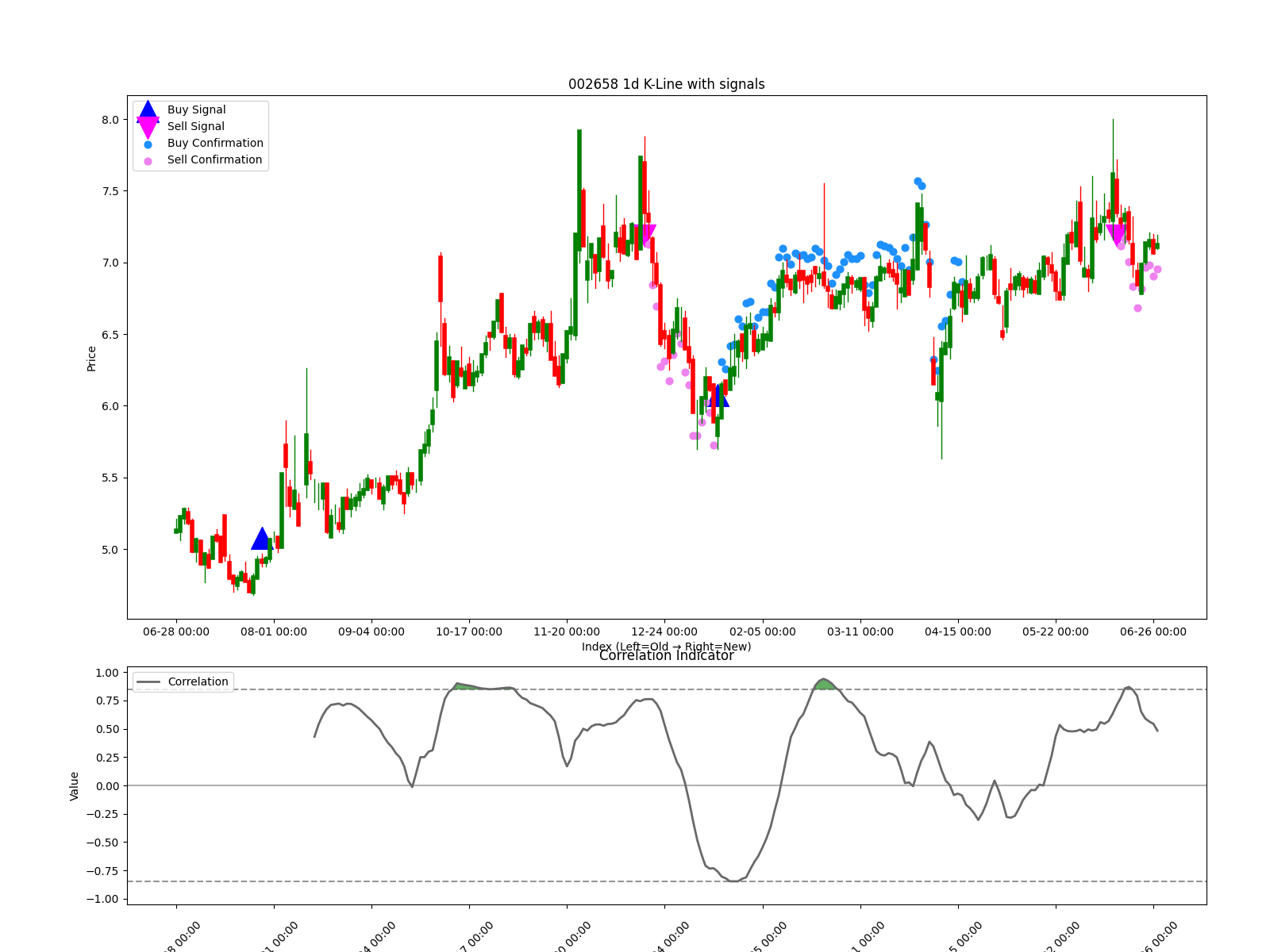Click the Sell Confirmation dot in legend
Viewport: 1270px width, 952px height.
coord(148,161)
